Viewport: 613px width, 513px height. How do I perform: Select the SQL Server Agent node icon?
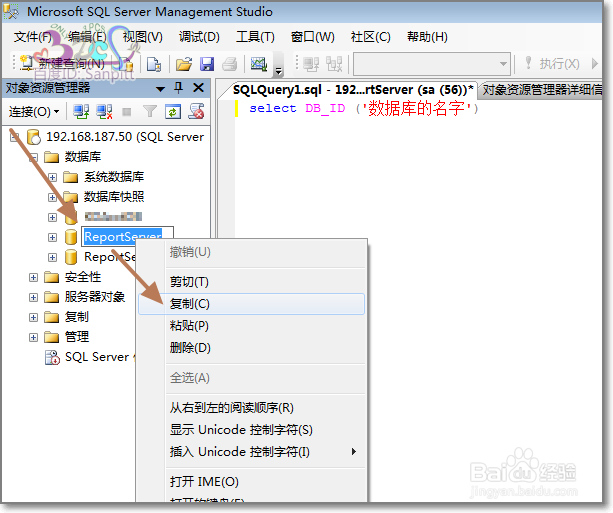pyautogui.click(x=52, y=357)
